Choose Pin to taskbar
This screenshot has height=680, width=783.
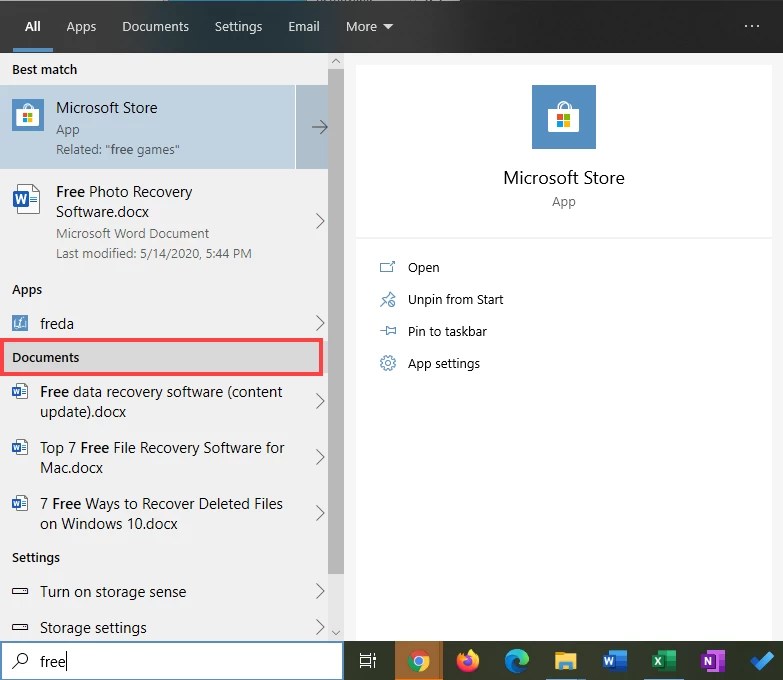click(x=447, y=332)
